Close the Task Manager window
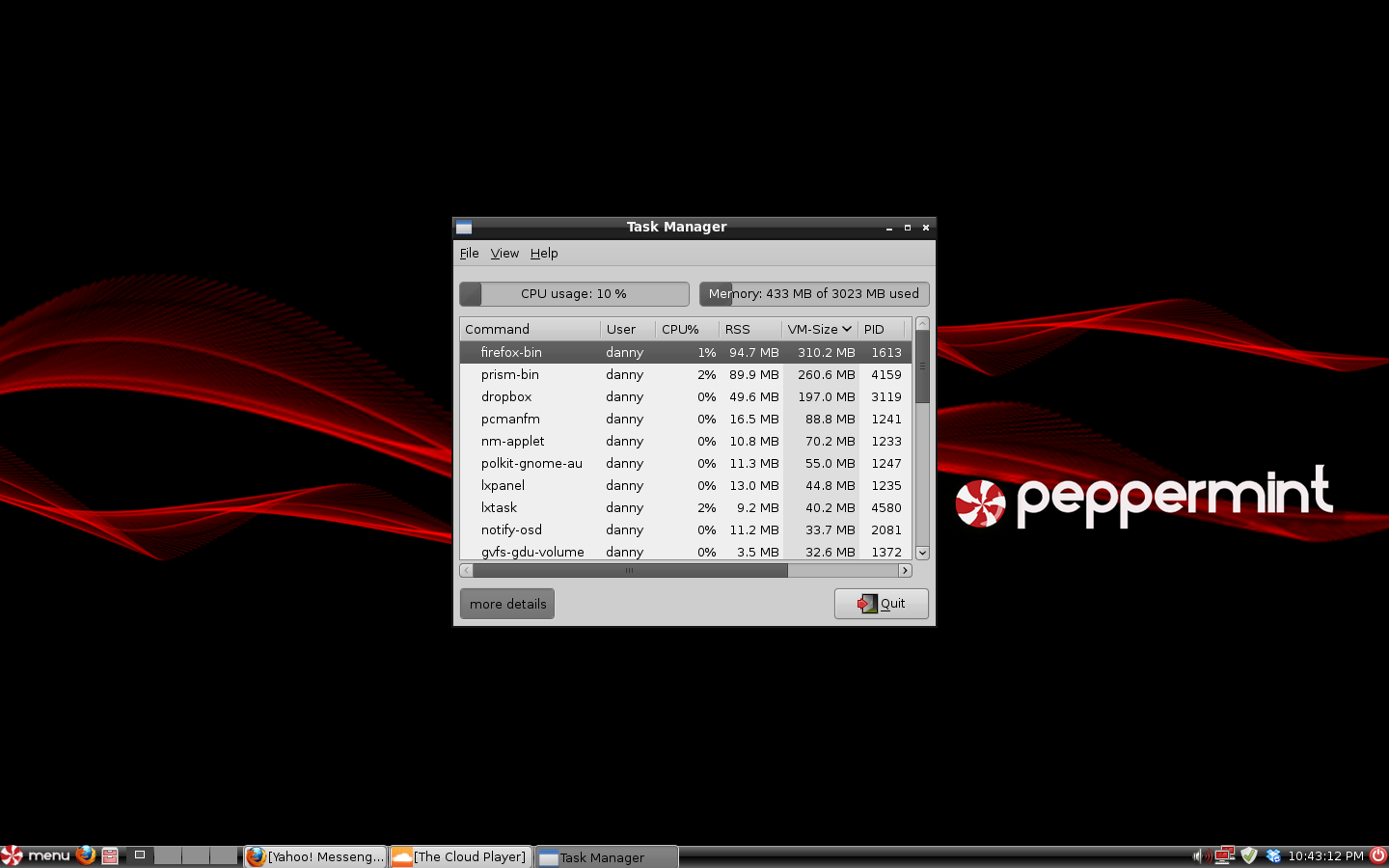Image resolution: width=1389 pixels, height=868 pixels. click(926, 229)
